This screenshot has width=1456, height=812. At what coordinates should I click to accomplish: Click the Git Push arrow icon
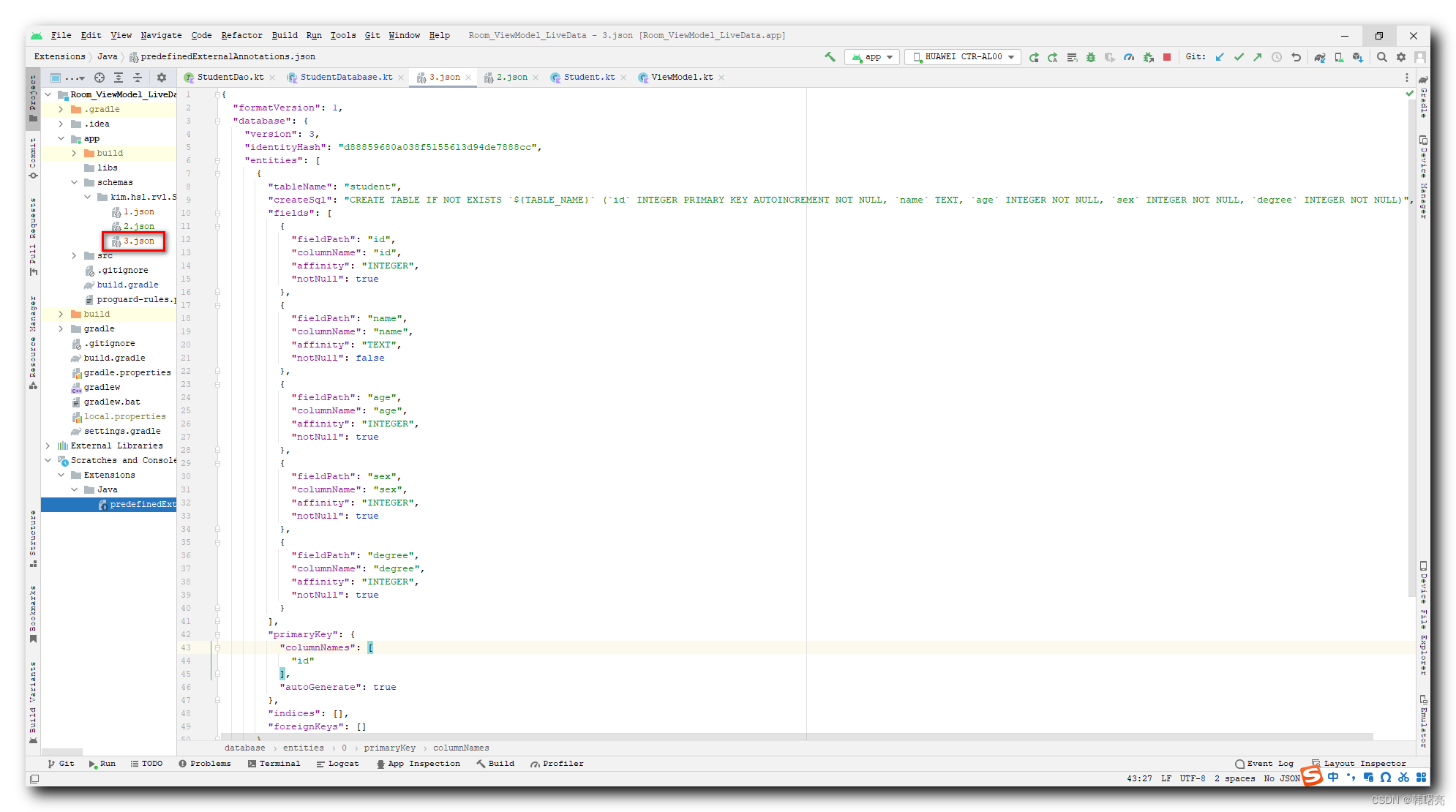point(1258,57)
